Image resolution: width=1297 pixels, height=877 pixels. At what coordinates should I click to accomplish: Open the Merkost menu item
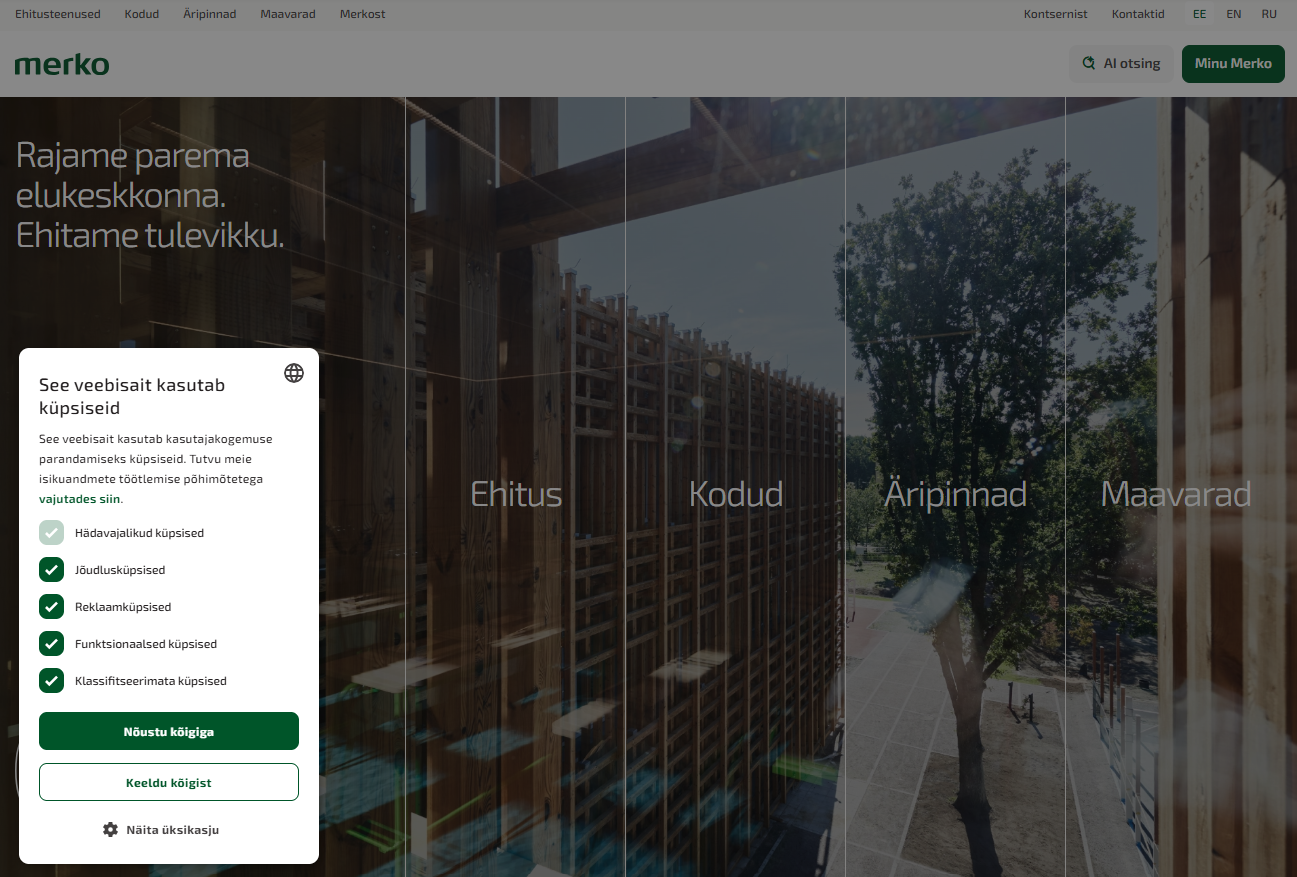(x=362, y=14)
